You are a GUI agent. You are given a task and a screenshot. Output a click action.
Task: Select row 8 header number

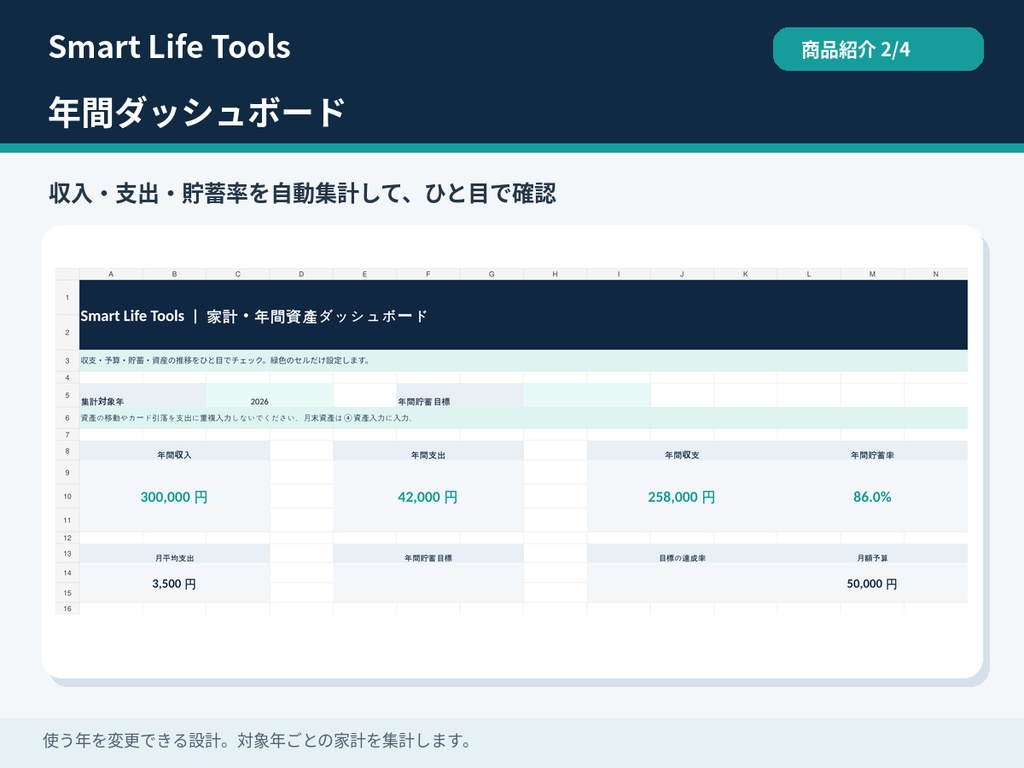tap(67, 451)
